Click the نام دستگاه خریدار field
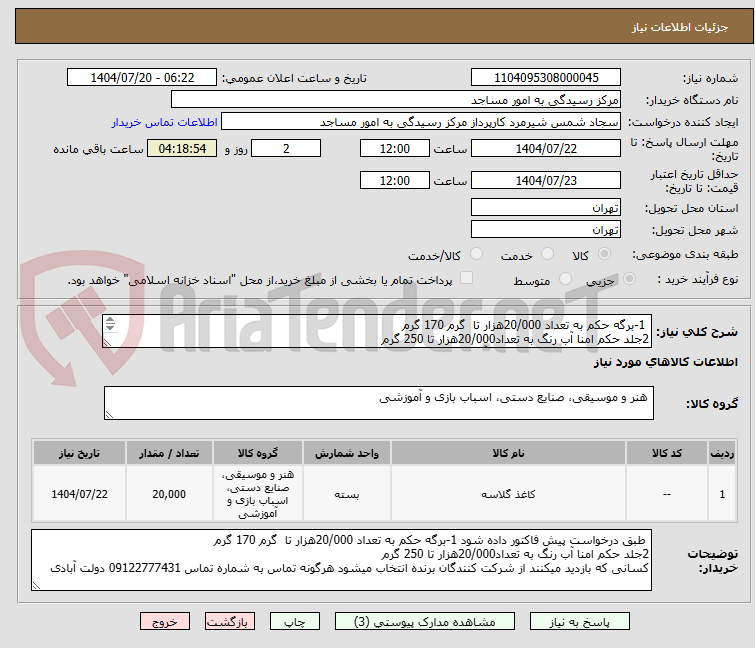The image size is (755, 648). click(396, 100)
